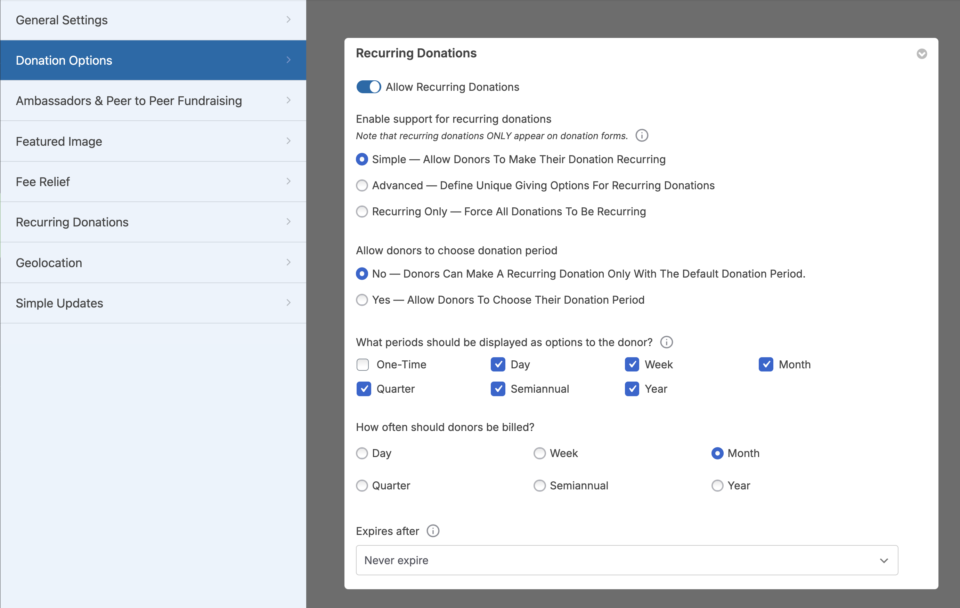Expand chevron on Simple Updates row
This screenshot has height=608, width=960.
288,302
